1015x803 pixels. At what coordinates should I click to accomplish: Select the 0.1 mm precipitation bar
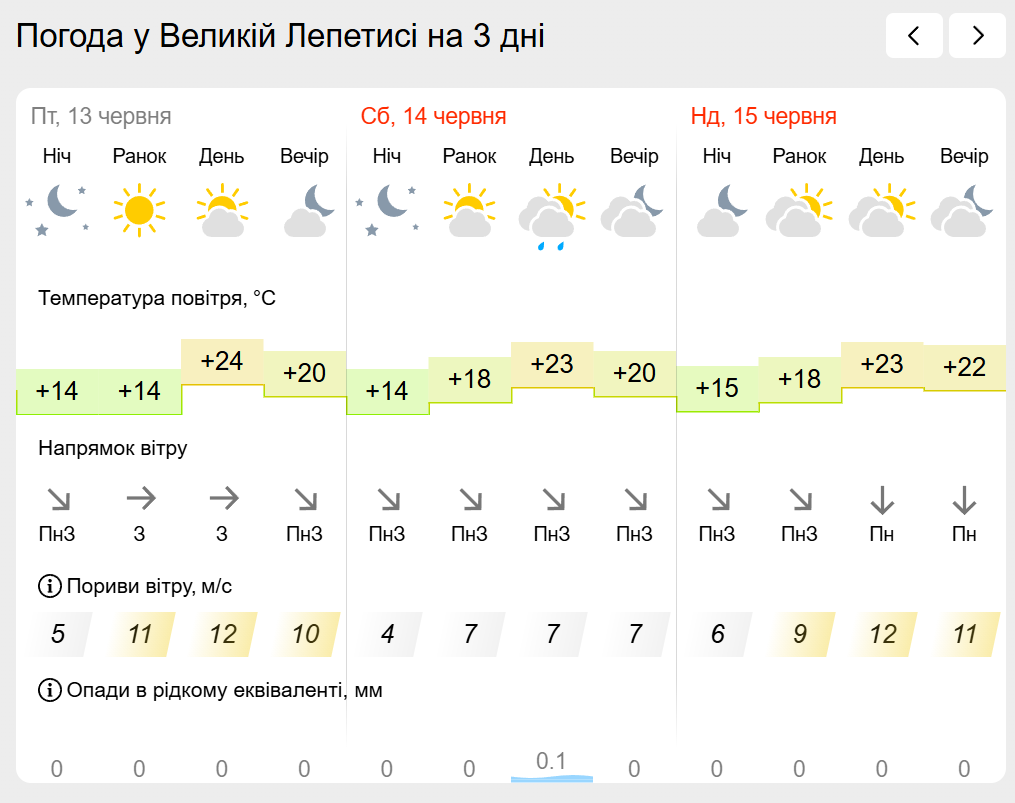pyautogui.click(x=552, y=767)
